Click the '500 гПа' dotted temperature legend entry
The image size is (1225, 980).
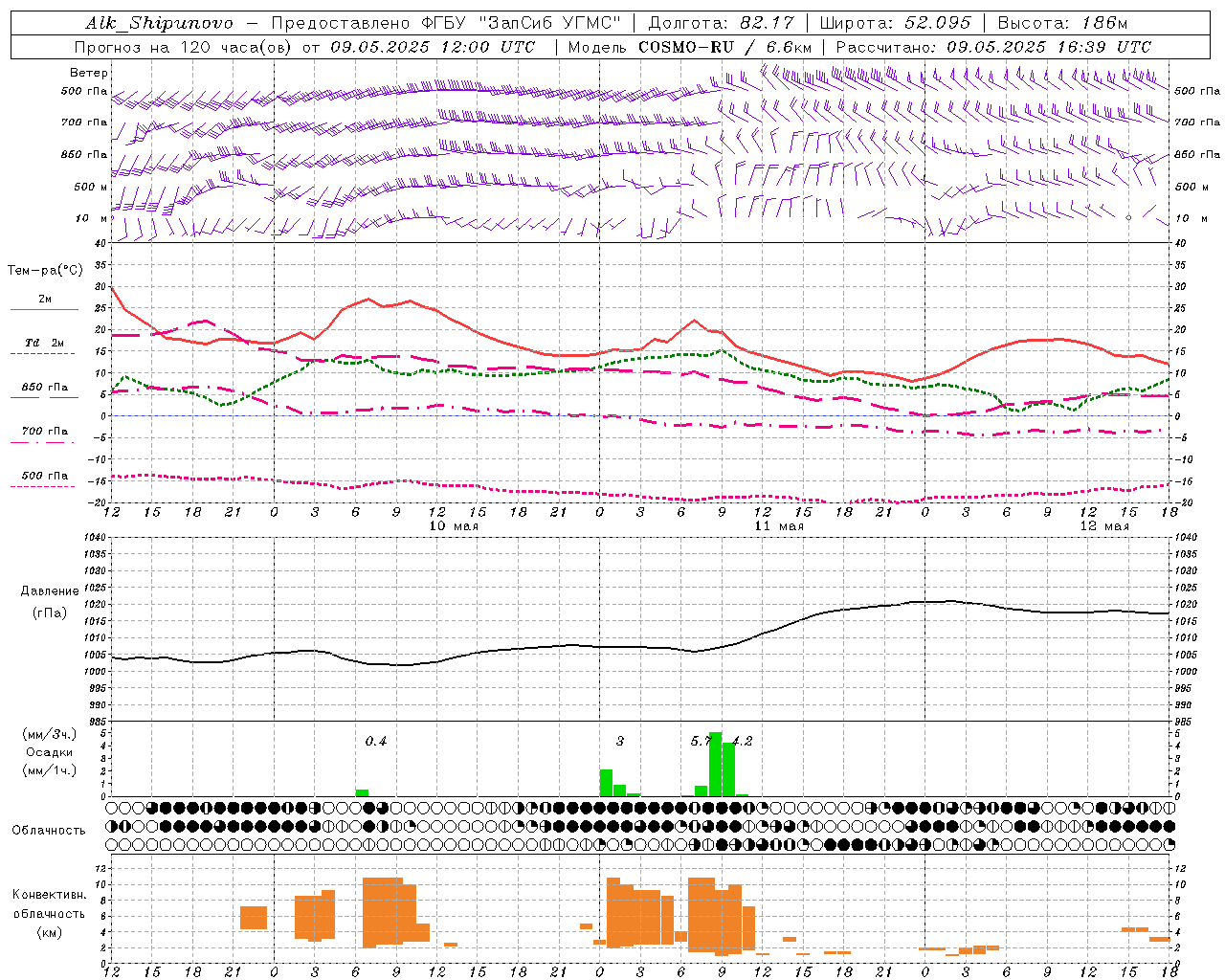44,476
